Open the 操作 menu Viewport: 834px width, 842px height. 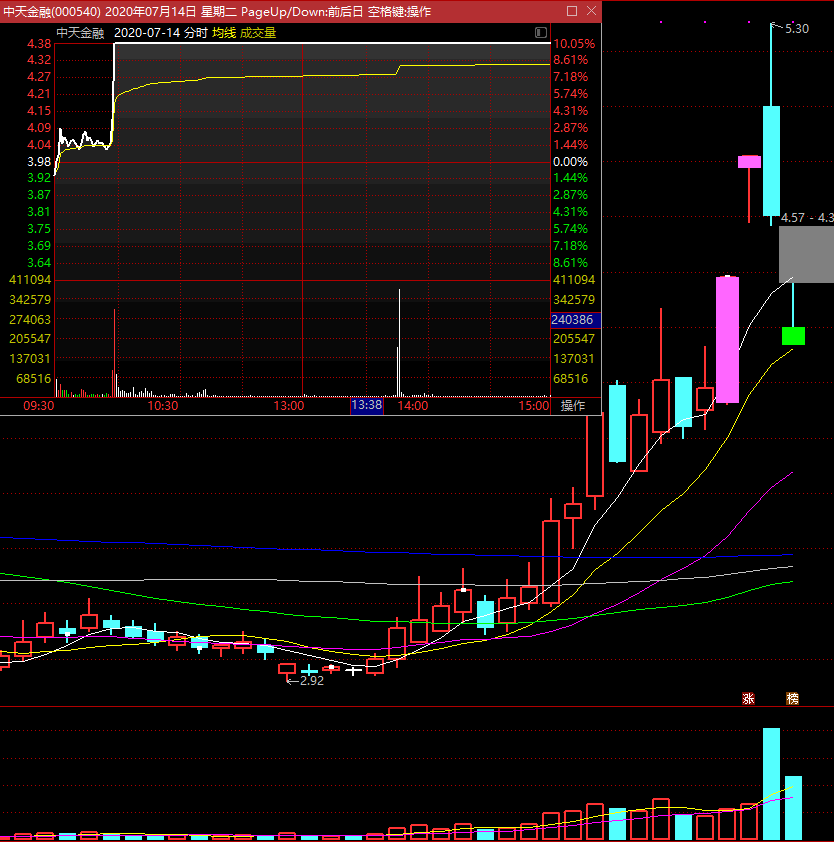click(573, 406)
